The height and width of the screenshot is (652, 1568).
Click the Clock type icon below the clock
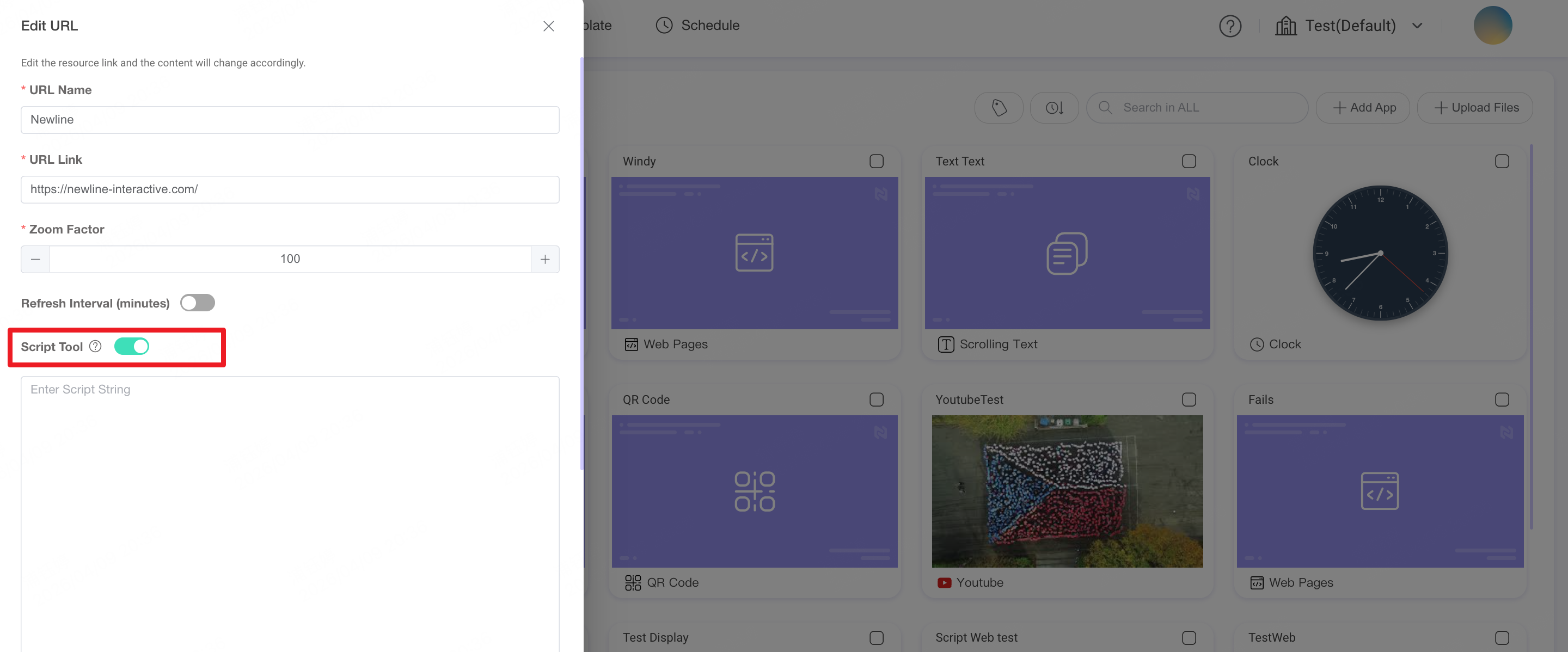coord(1257,345)
